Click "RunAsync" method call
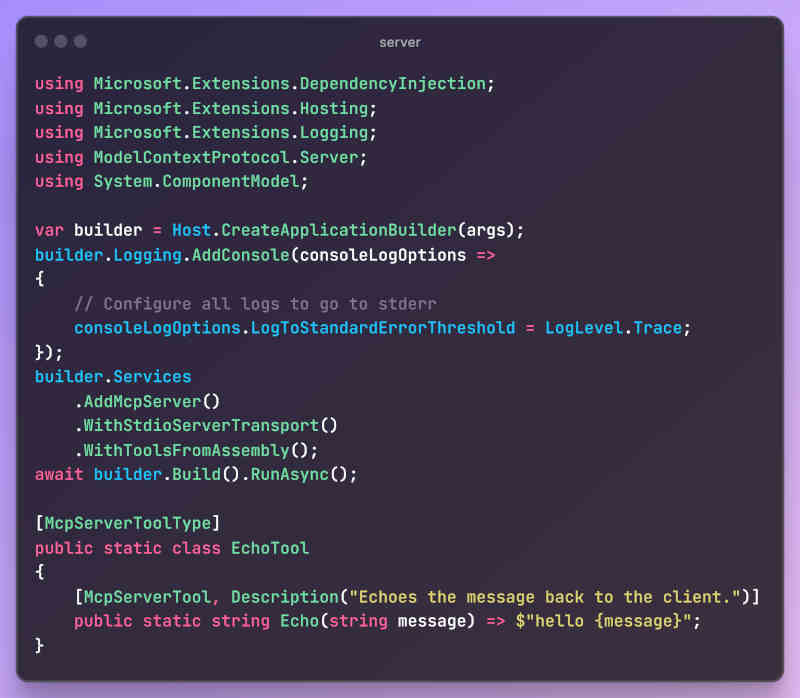Image resolution: width=800 pixels, height=698 pixels. pyautogui.click(x=289, y=475)
